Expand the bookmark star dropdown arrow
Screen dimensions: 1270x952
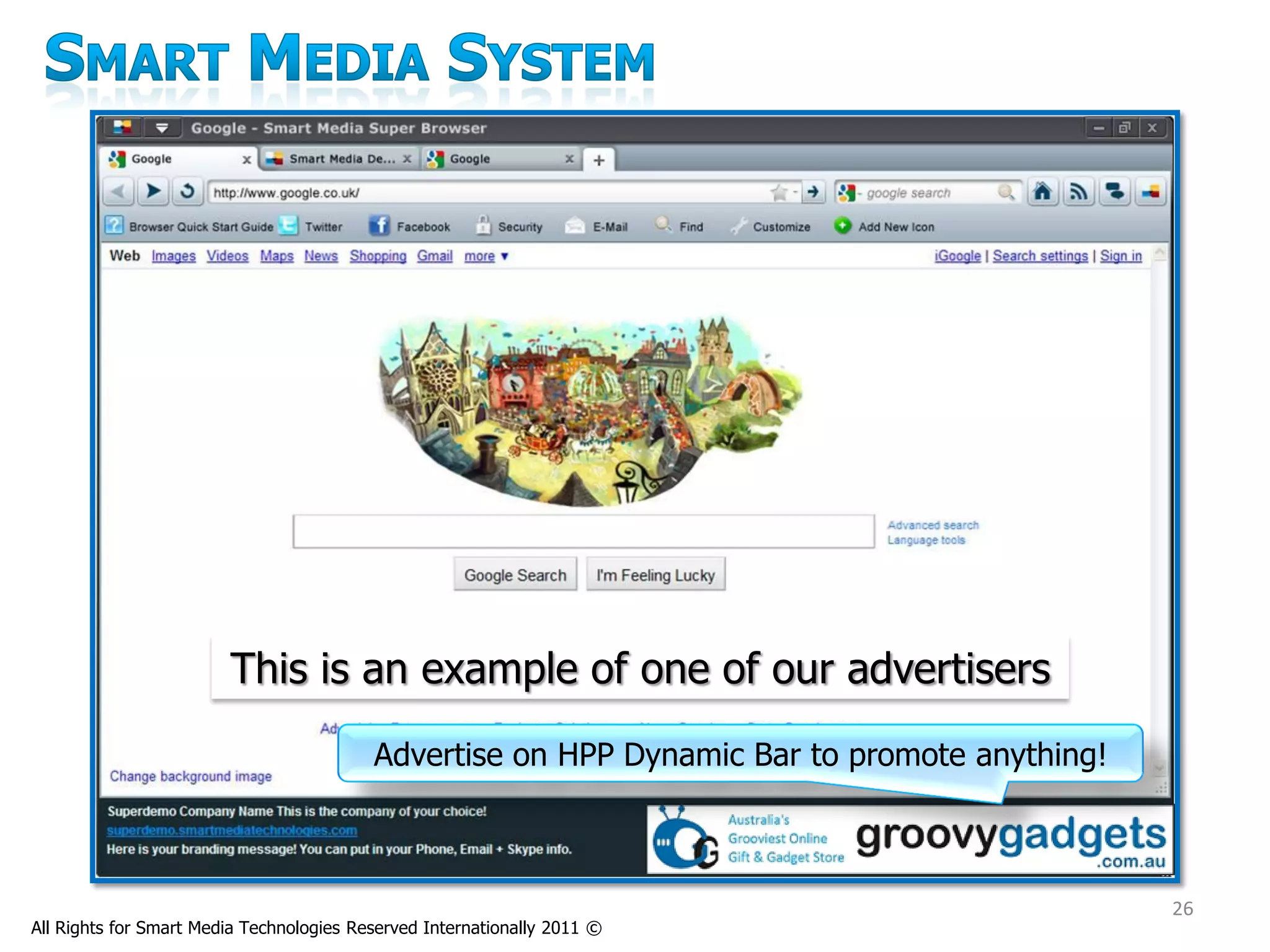[x=795, y=193]
